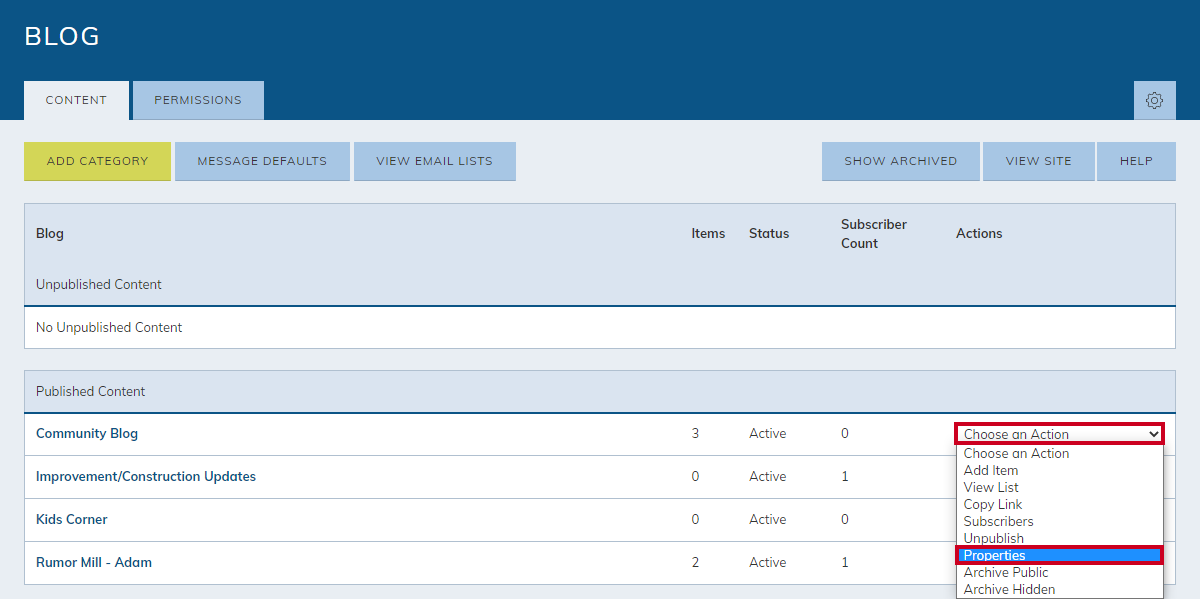1200x599 pixels.
Task: Select Archive Hidden from action list
Action: (x=1059, y=590)
